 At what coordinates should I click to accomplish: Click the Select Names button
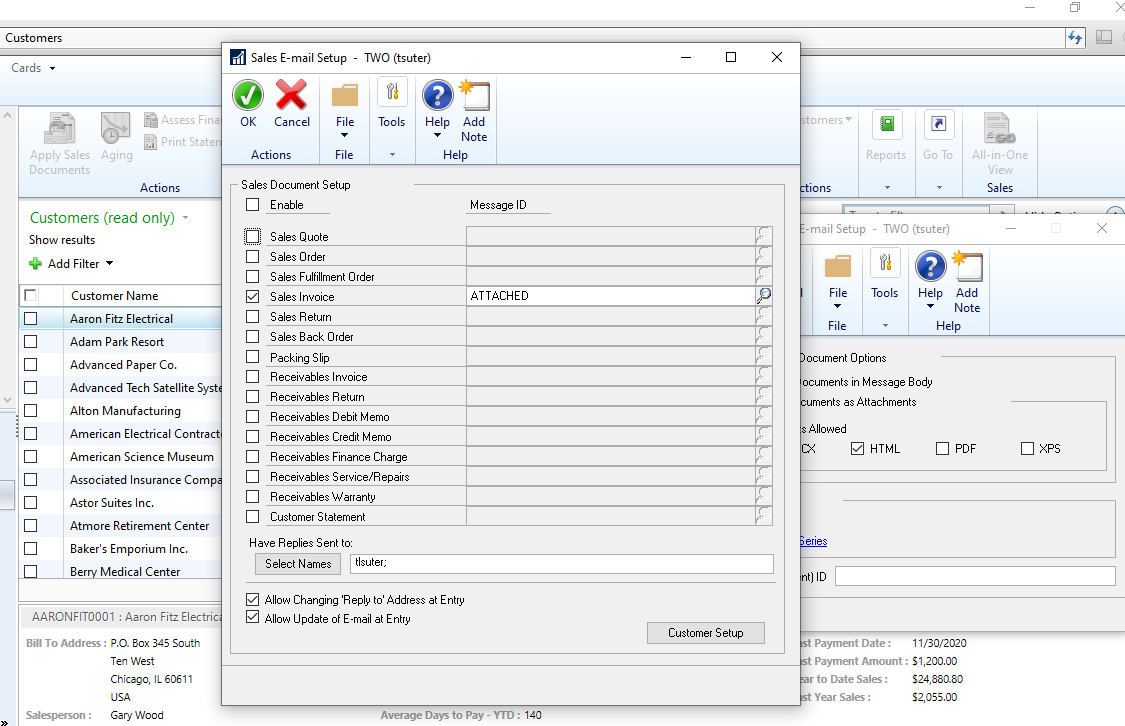(x=298, y=564)
